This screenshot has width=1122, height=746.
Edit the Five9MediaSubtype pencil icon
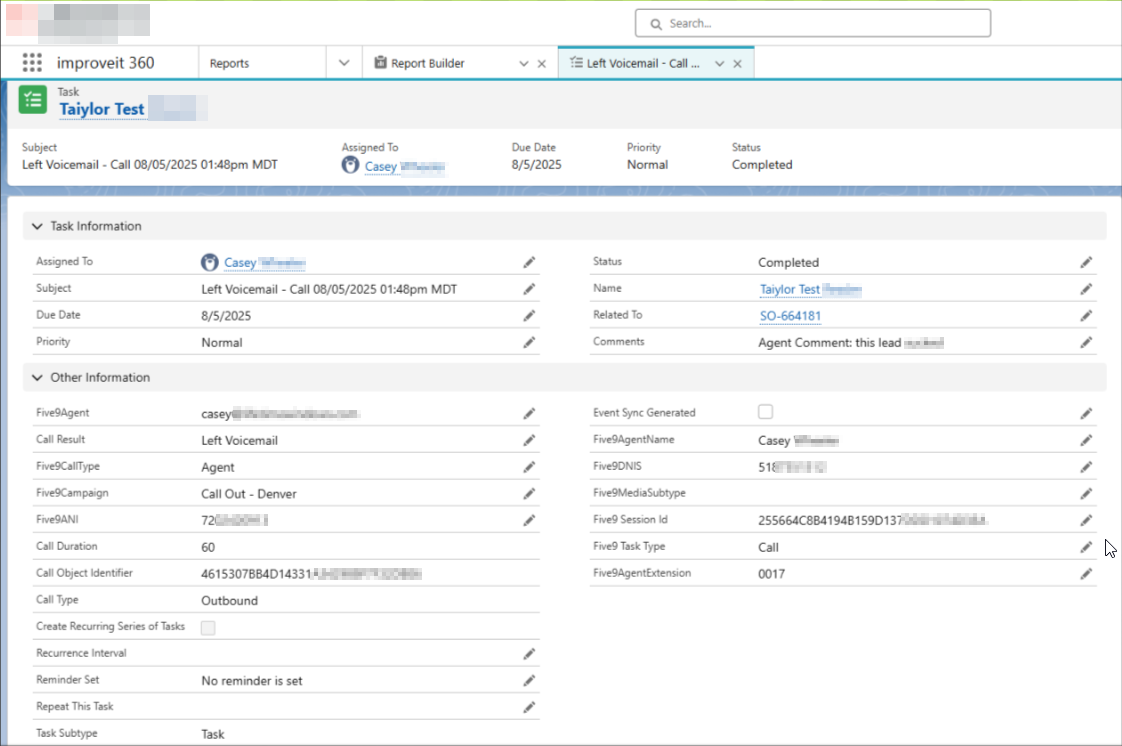1086,494
